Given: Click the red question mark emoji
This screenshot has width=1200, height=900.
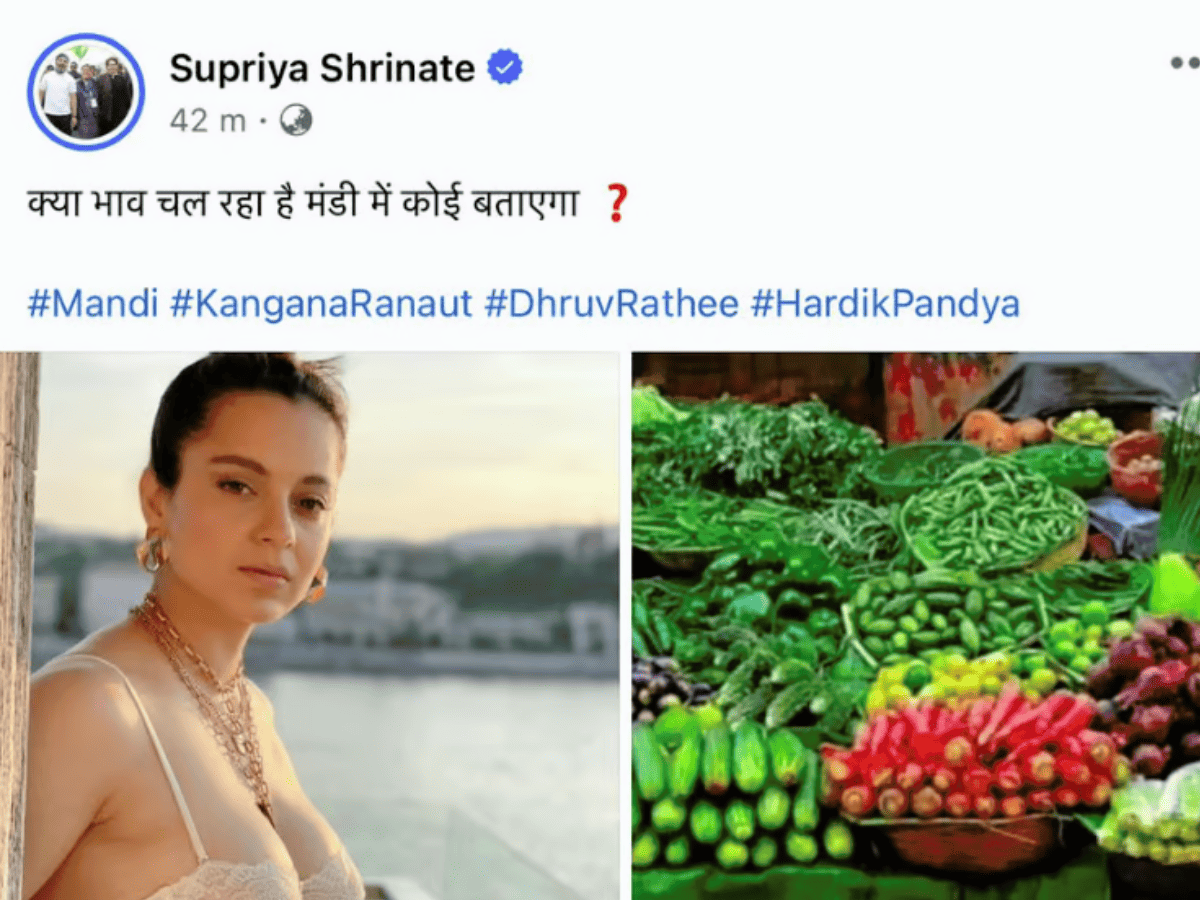Looking at the screenshot, I should pyautogui.click(x=617, y=206).
